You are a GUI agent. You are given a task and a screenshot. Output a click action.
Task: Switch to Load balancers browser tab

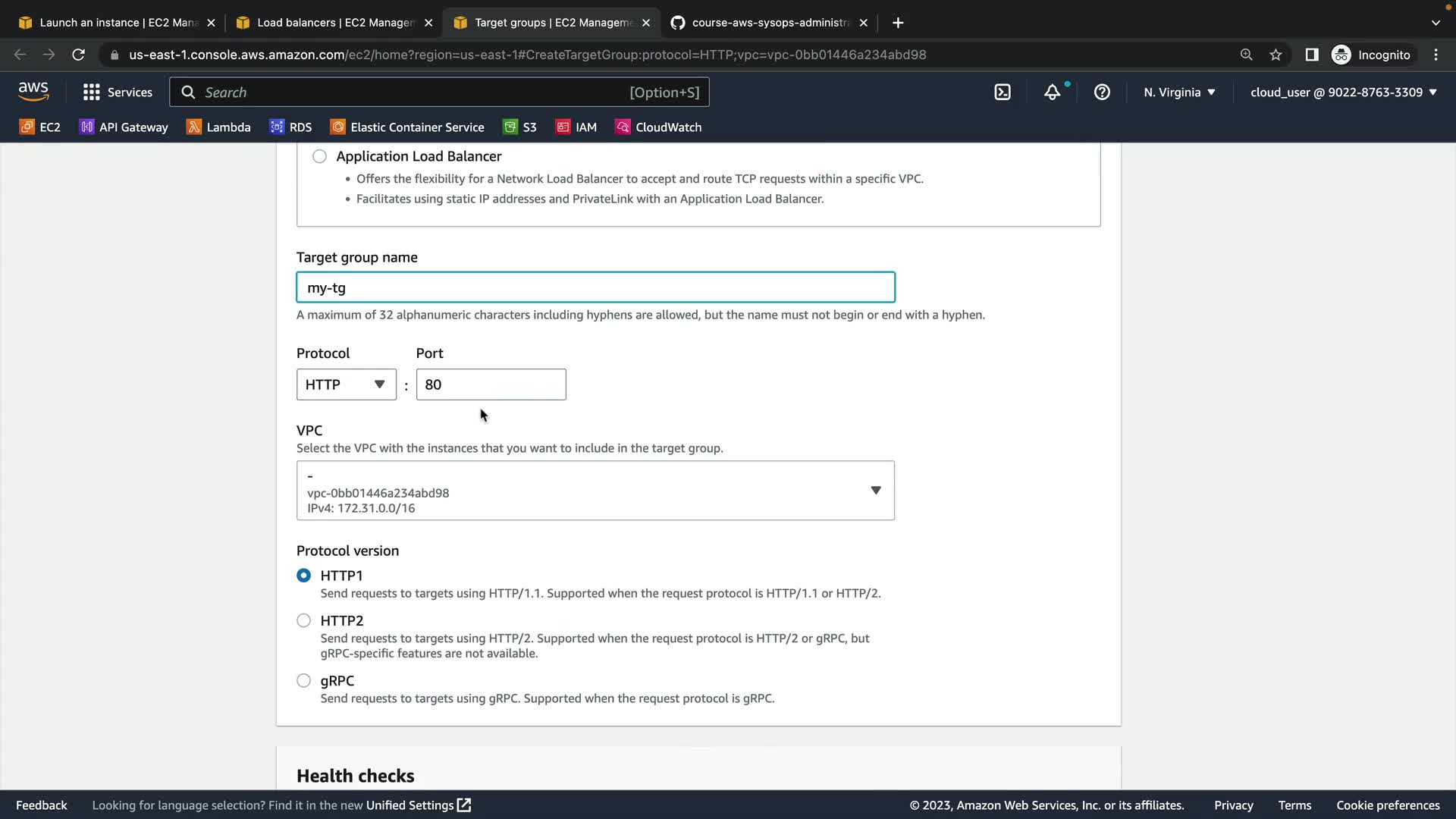click(334, 23)
